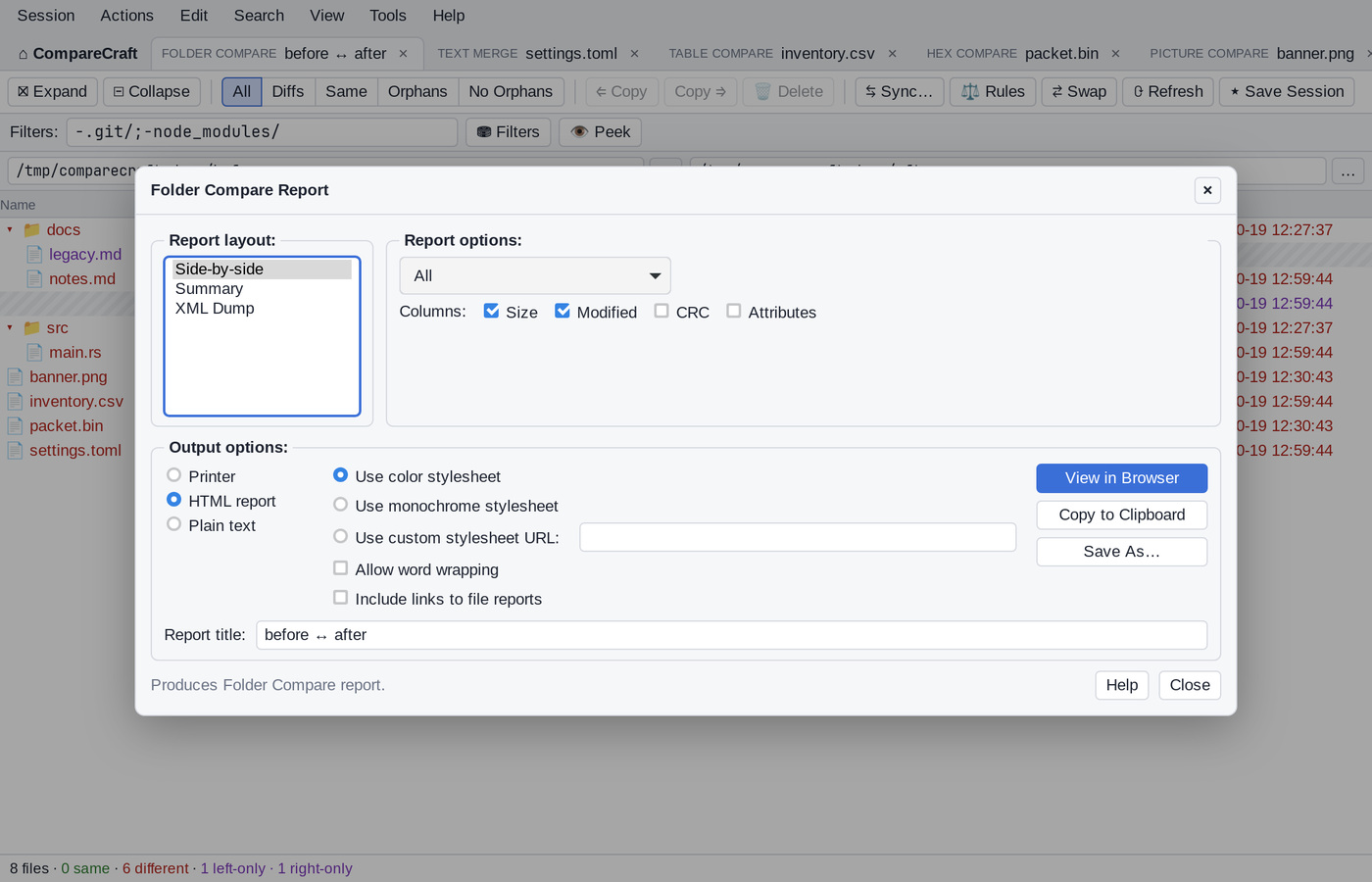Click the Delete trash button

tap(789, 91)
